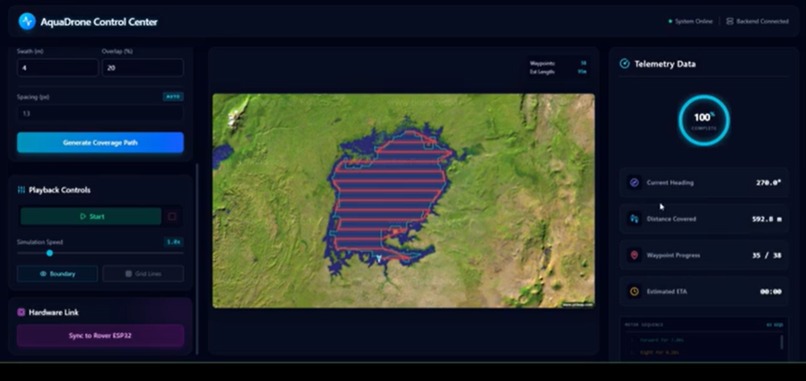
Task: Click the Estimated ETA clock icon
Action: click(x=634, y=292)
